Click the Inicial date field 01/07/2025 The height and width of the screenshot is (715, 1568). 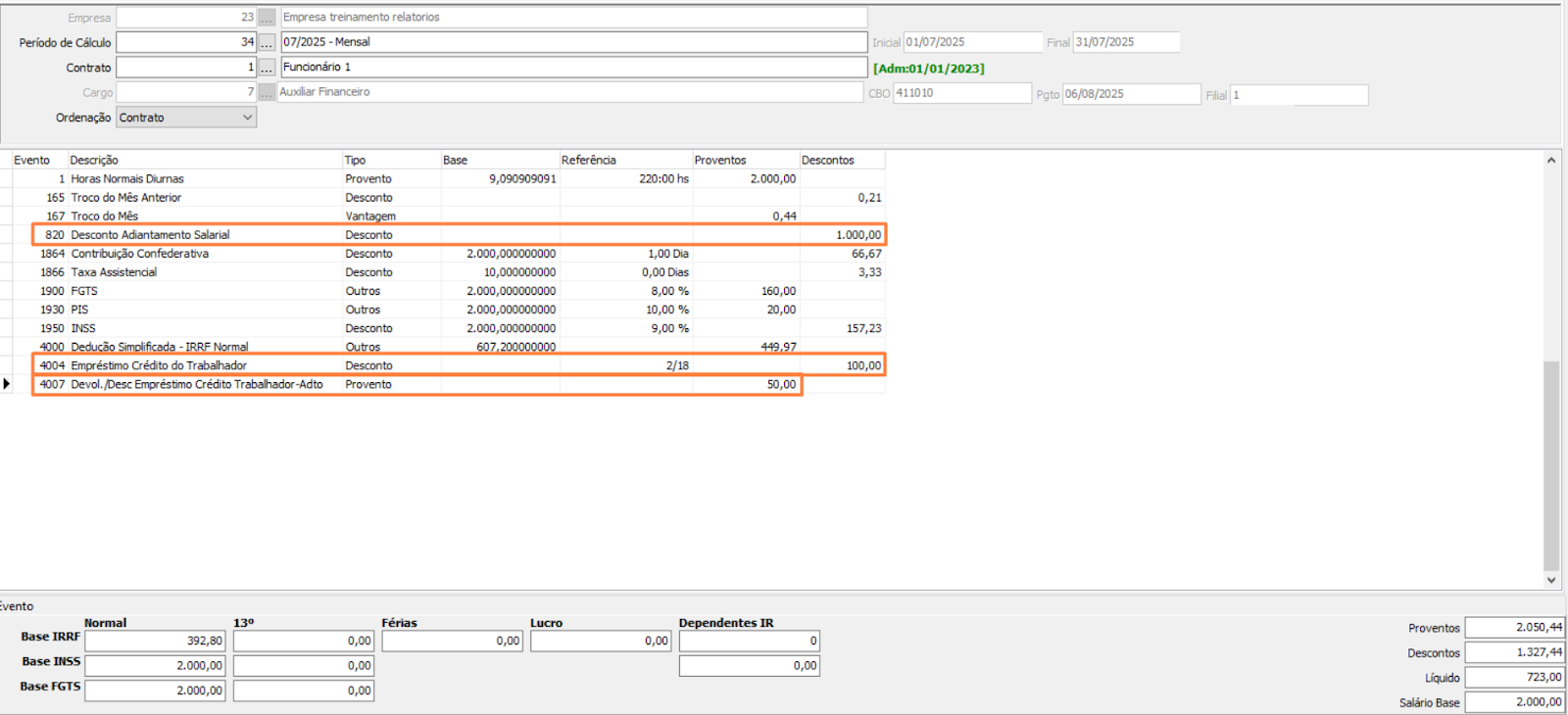click(x=973, y=42)
